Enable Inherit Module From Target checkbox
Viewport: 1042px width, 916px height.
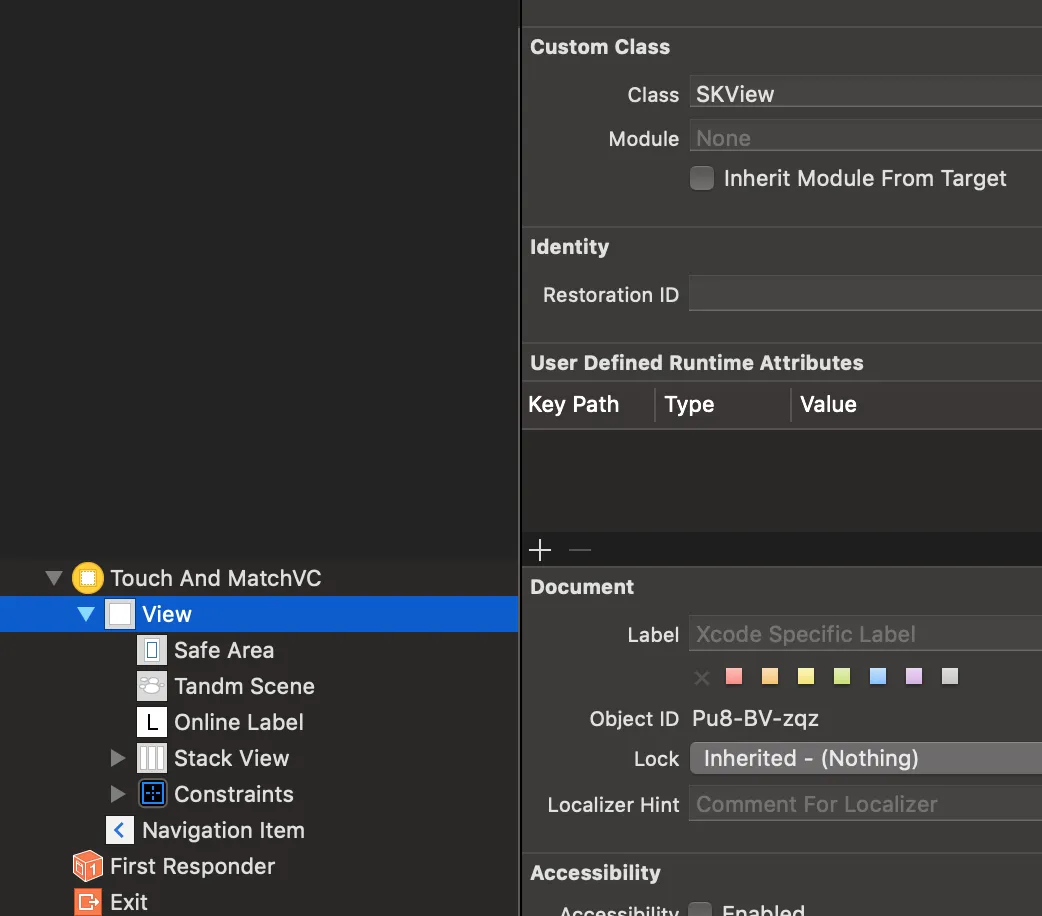pos(702,179)
